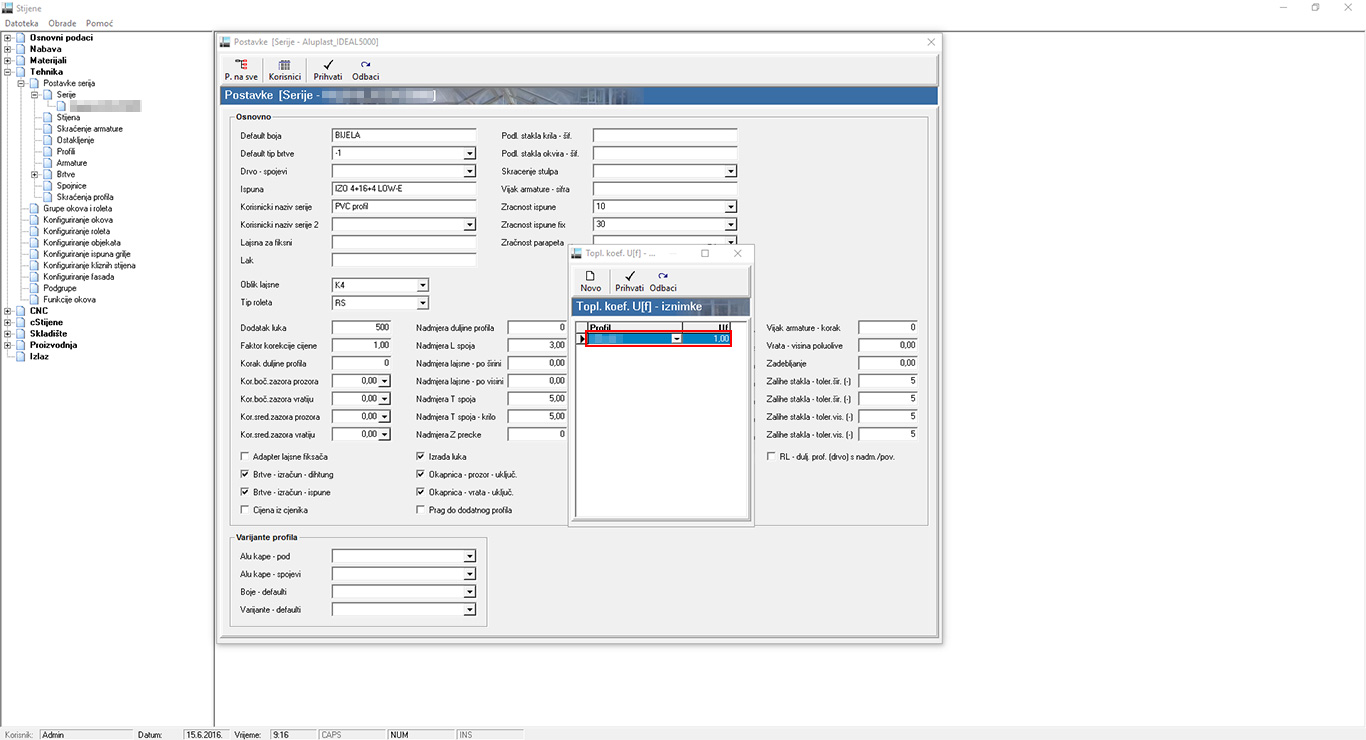The width and height of the screenshot is (1366, 740).
Task: Select the Uf value cell '1,00'
Action: tap(707, 340)
